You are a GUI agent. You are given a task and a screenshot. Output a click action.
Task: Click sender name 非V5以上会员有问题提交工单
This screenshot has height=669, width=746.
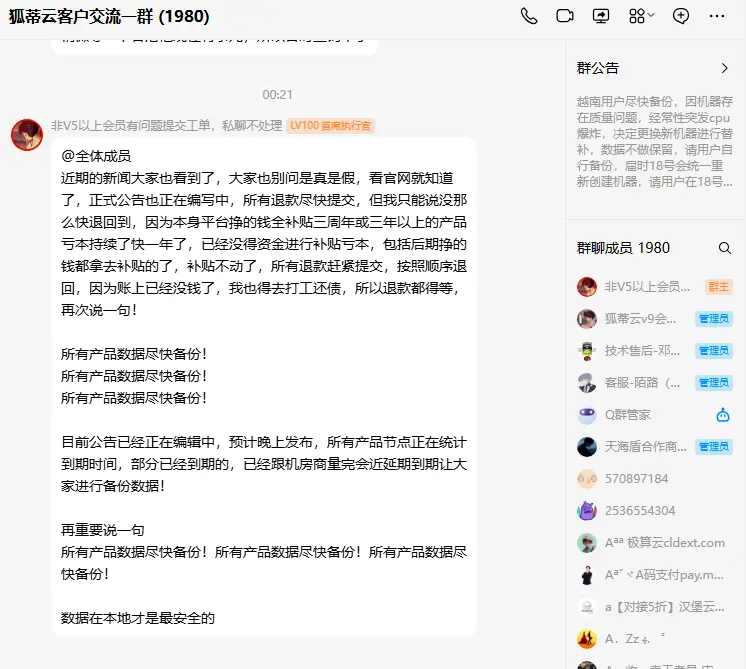click(x=167, y=126)
